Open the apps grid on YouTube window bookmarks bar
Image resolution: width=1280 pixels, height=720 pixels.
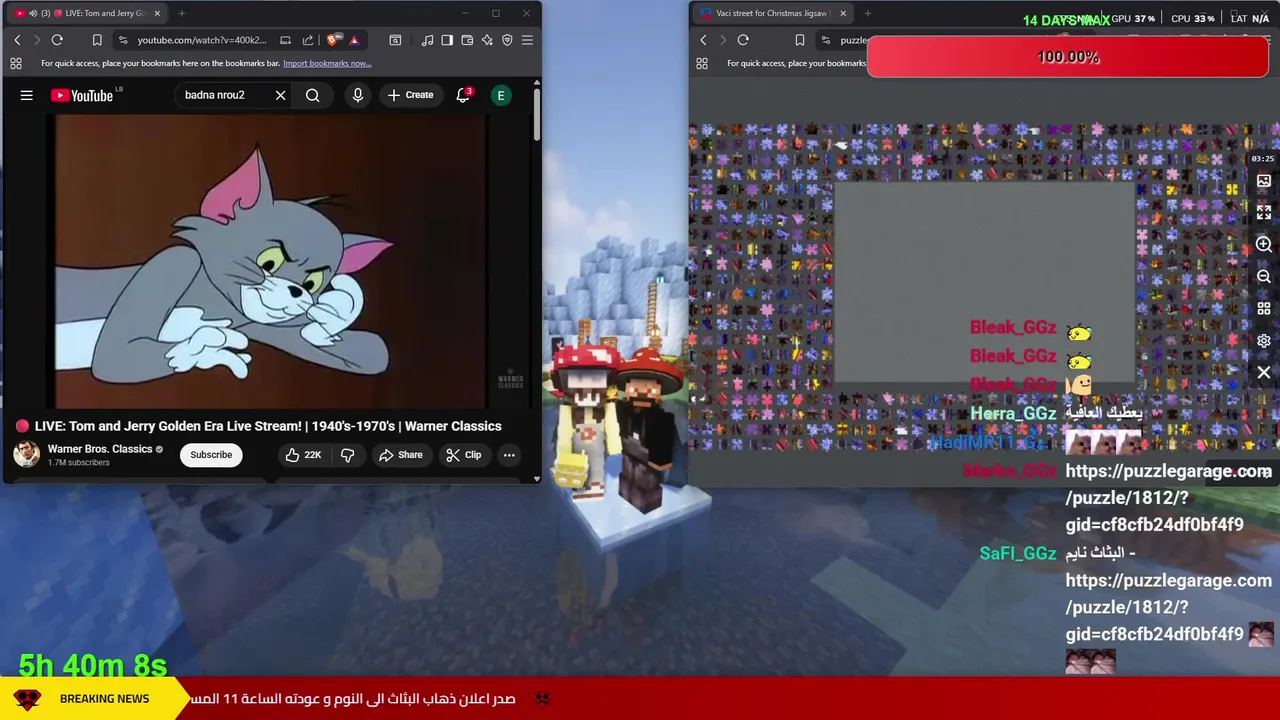pyautogui.click(x=16, y=63)
